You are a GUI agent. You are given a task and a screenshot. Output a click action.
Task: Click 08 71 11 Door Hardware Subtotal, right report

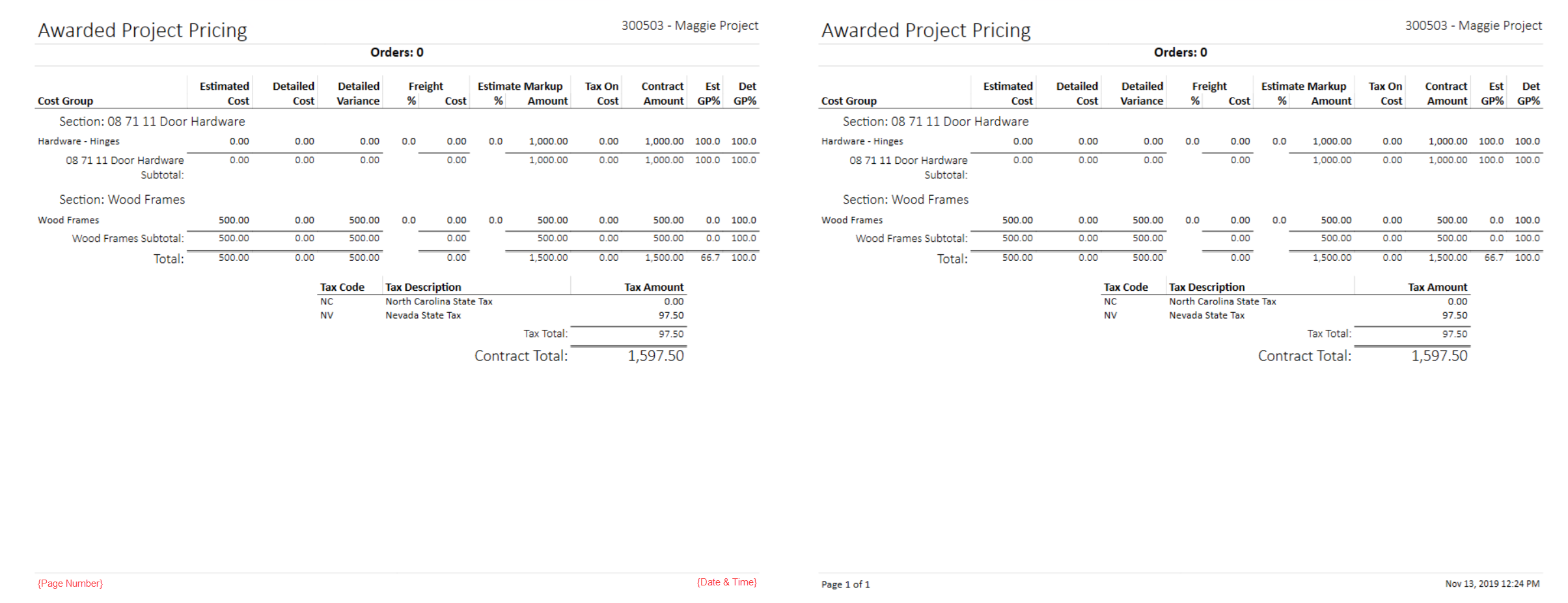[909, 167]
